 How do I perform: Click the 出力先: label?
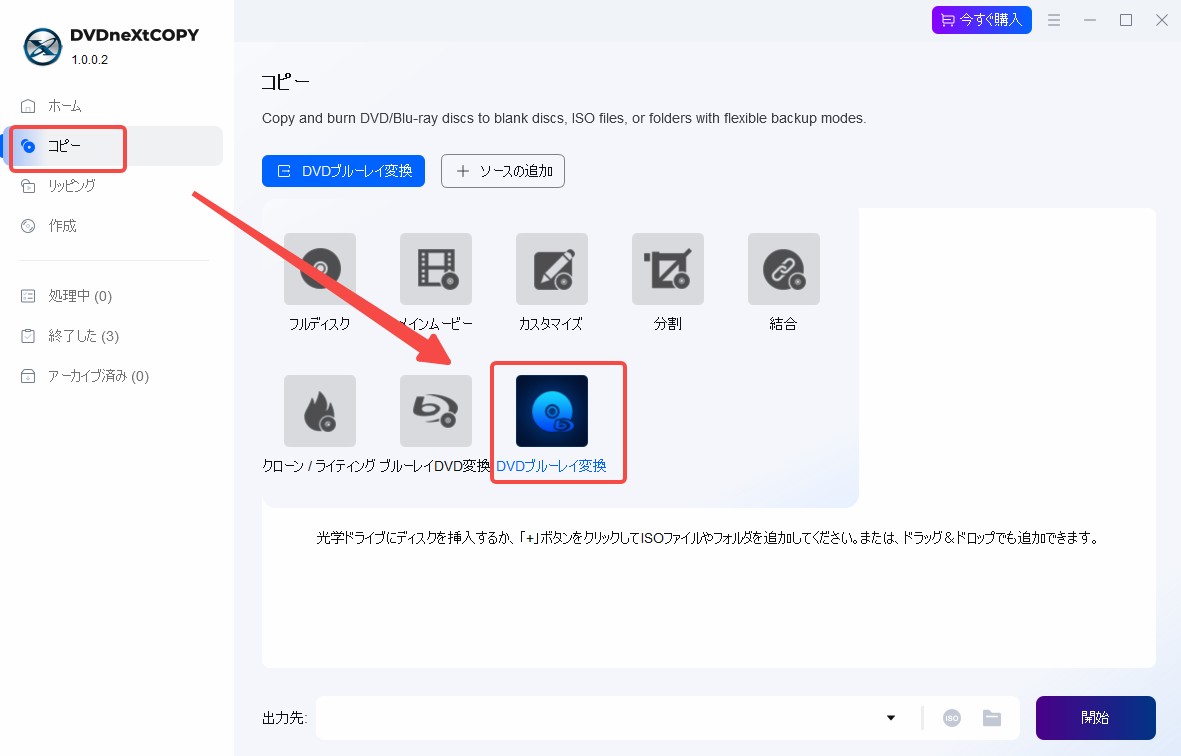click(x=285, y=718)
